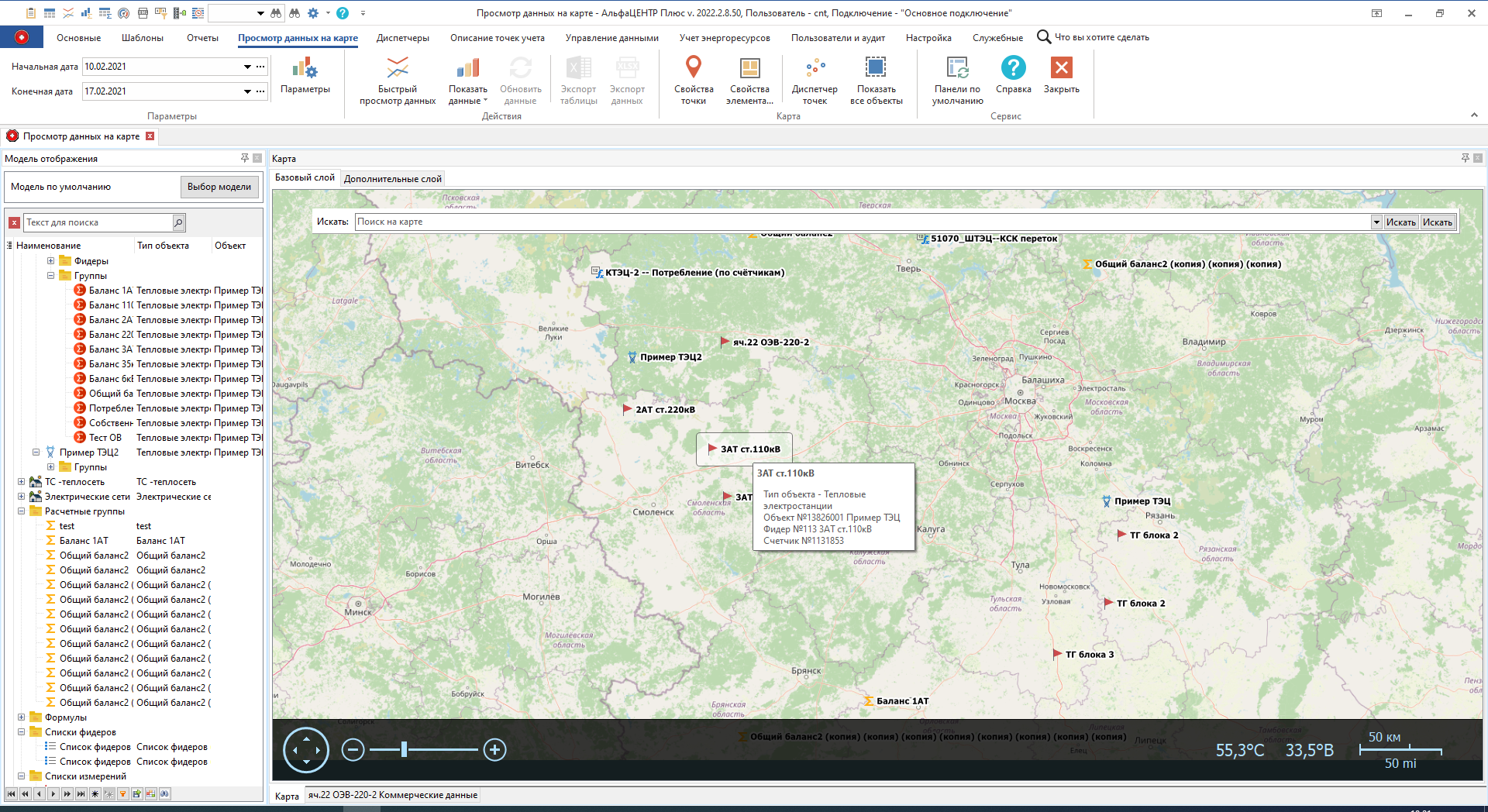
Task: Switch to the Дополнительные слои tab
Action: [391, 177]
